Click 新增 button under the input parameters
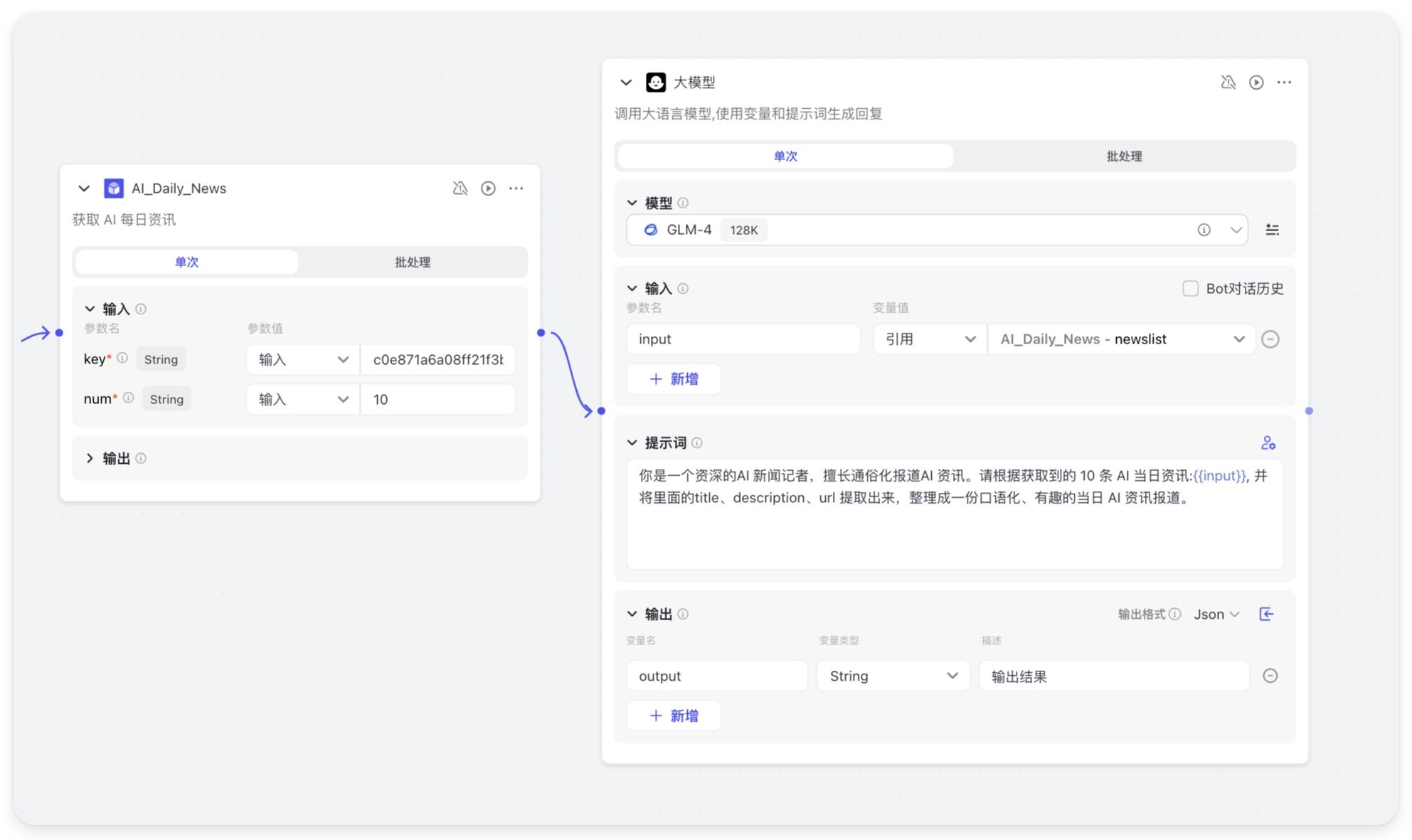Viewport: 1412px width, 840px height. coord(674,379)
